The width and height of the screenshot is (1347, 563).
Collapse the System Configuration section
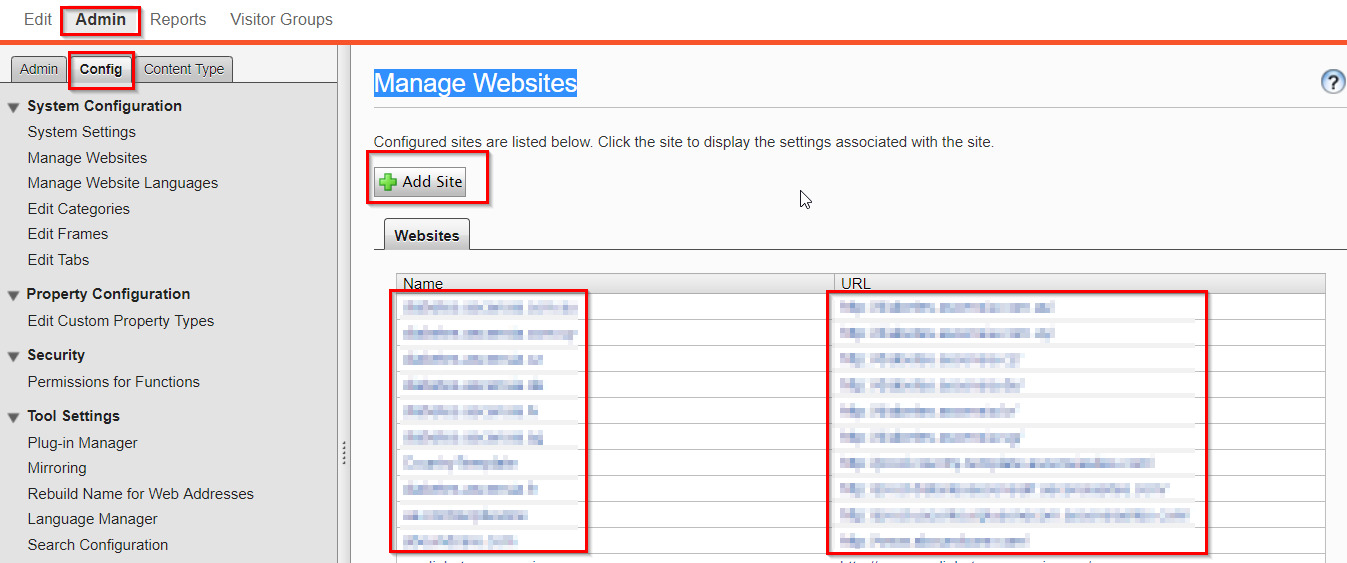tap(14, 107)
